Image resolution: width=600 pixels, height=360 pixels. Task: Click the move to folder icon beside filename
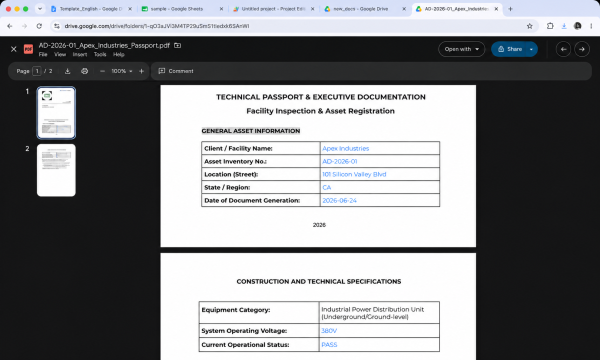coord(177,45)
